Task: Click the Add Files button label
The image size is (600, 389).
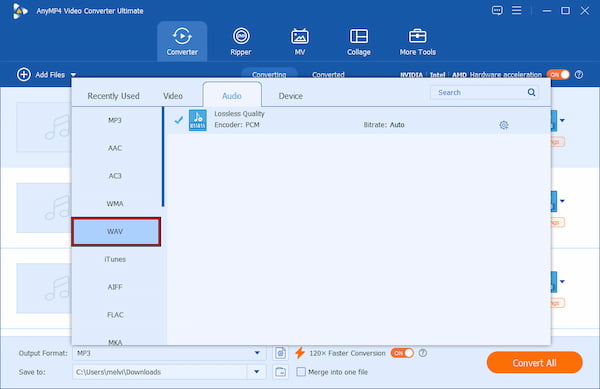Action: (x=50, y=75)
